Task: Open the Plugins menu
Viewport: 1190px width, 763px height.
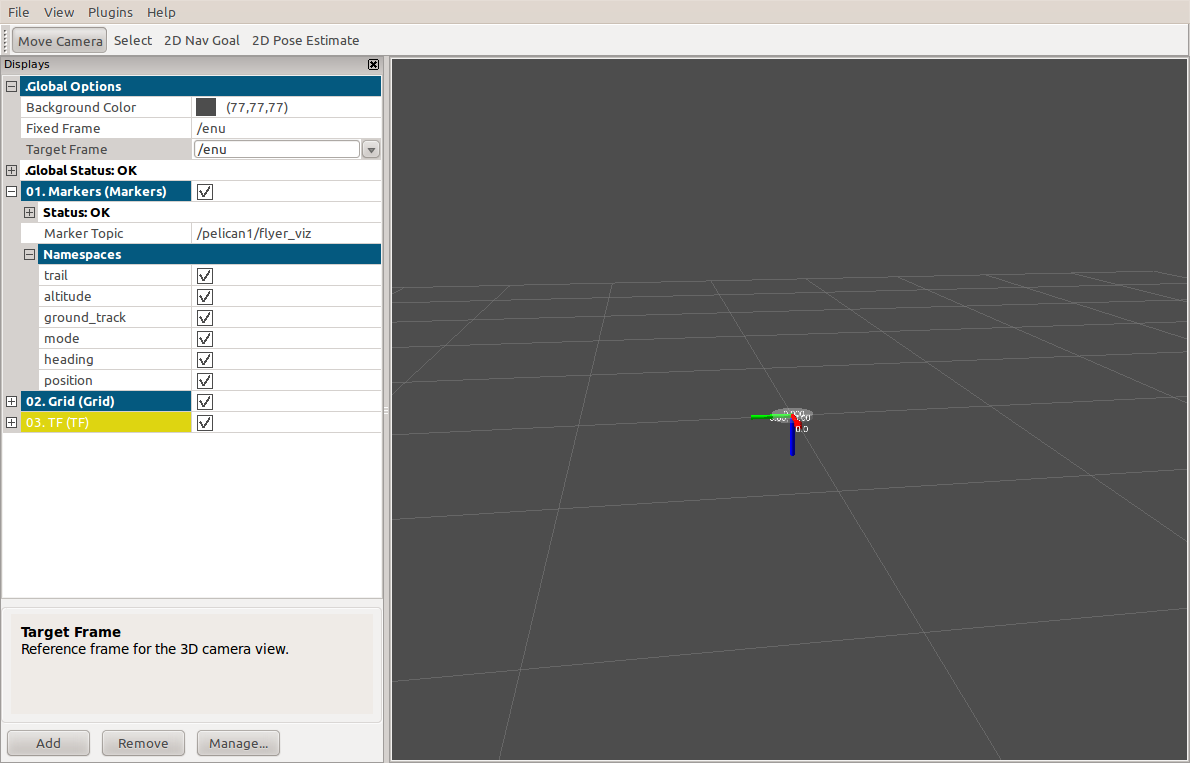Action: (x=110, y=12)
